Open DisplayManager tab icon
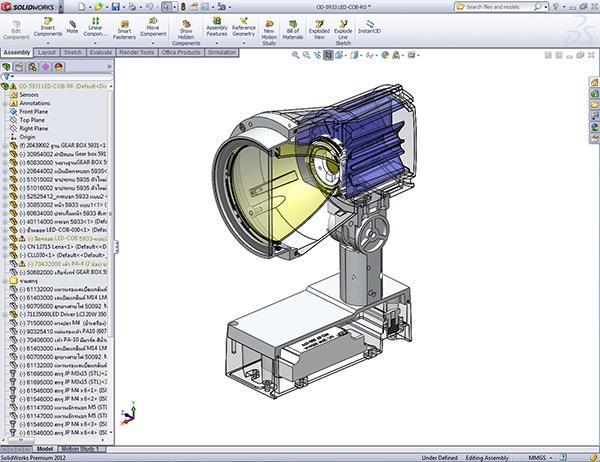The image size is (600, 462). pyautogui.click(x=59, y=67)
